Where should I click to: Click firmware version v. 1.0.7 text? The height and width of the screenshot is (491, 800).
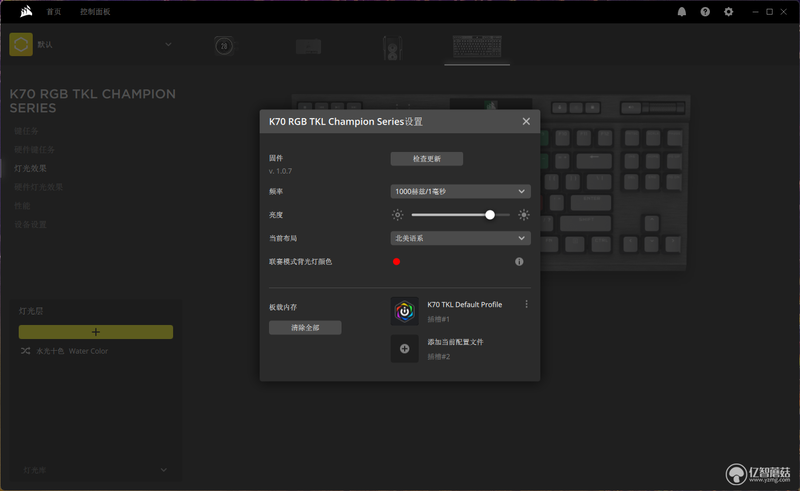(x=280, y=171)
